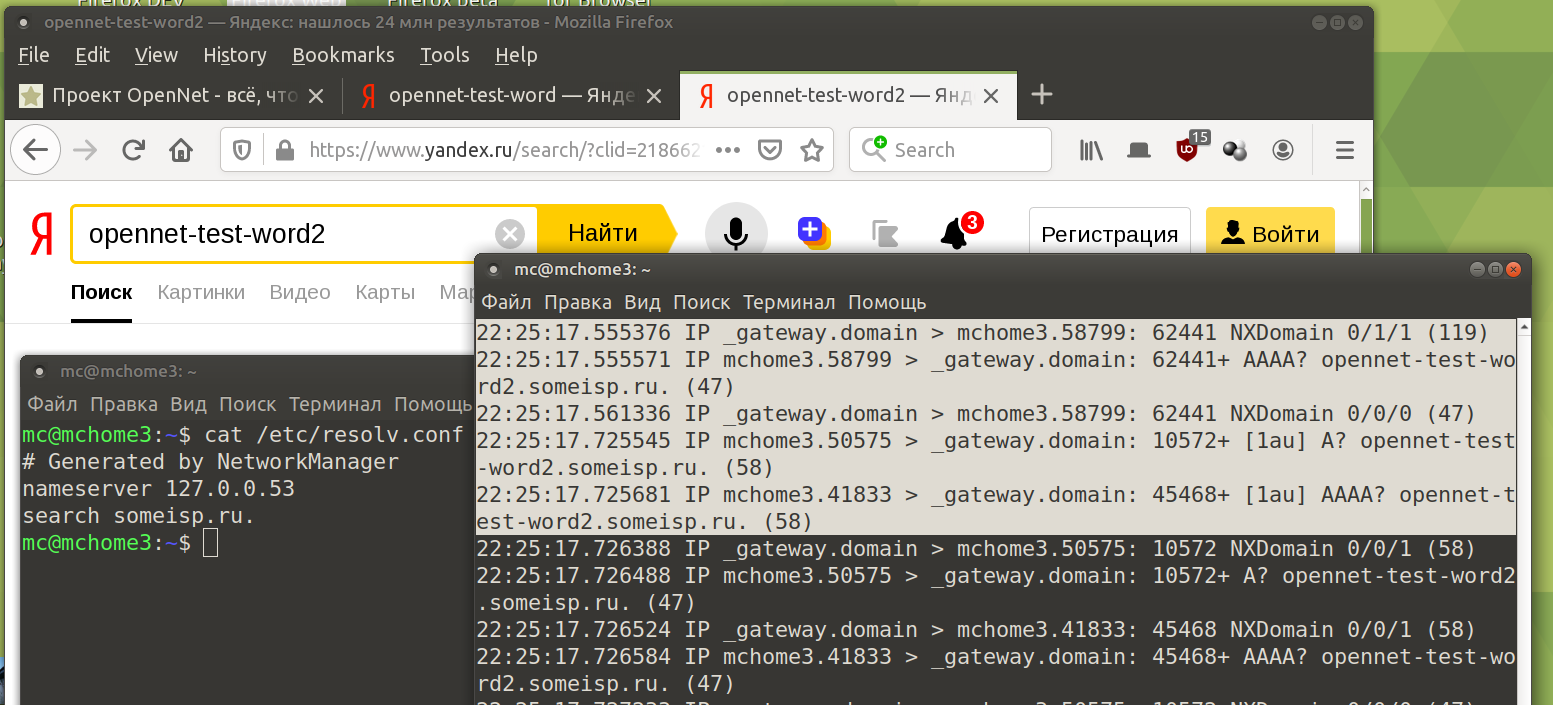Show site security padlock info
Viewport: 1553px width, 705px height.
coord(285,150)
